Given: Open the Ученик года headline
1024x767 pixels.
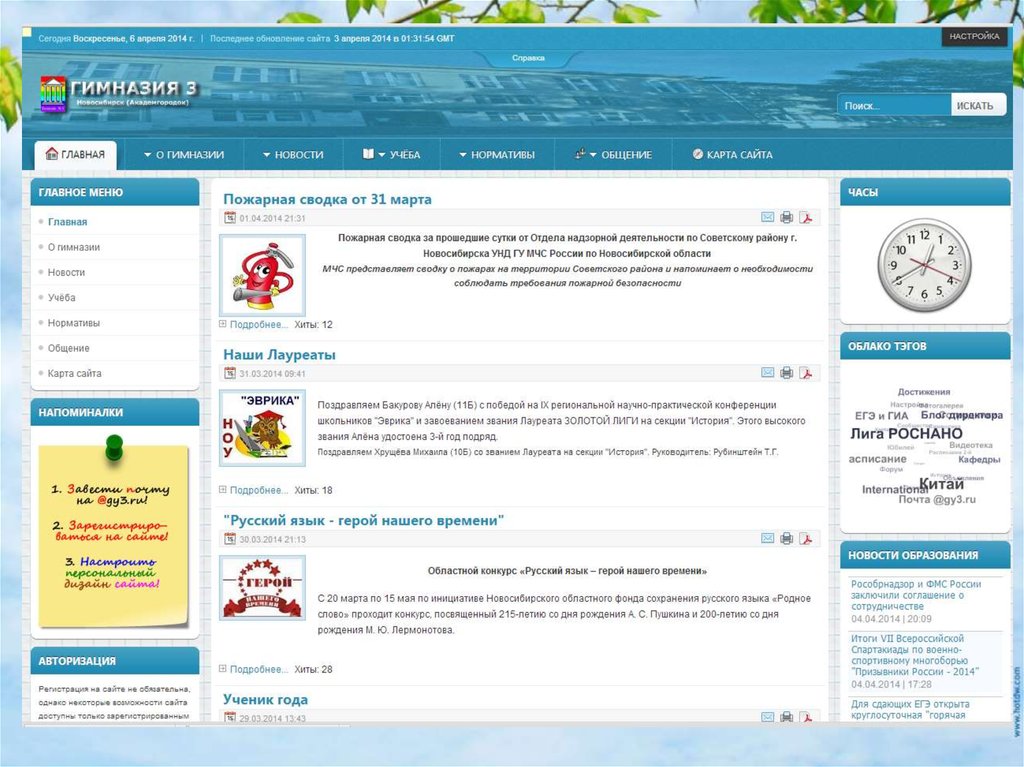Looking at the screenshot, I should (x=265, y=700).
